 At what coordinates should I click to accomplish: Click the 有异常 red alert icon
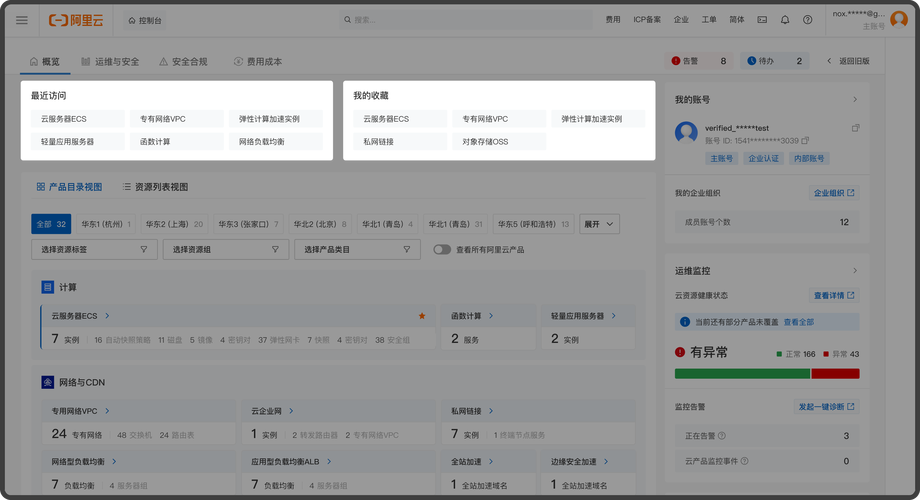pos(680,352)
